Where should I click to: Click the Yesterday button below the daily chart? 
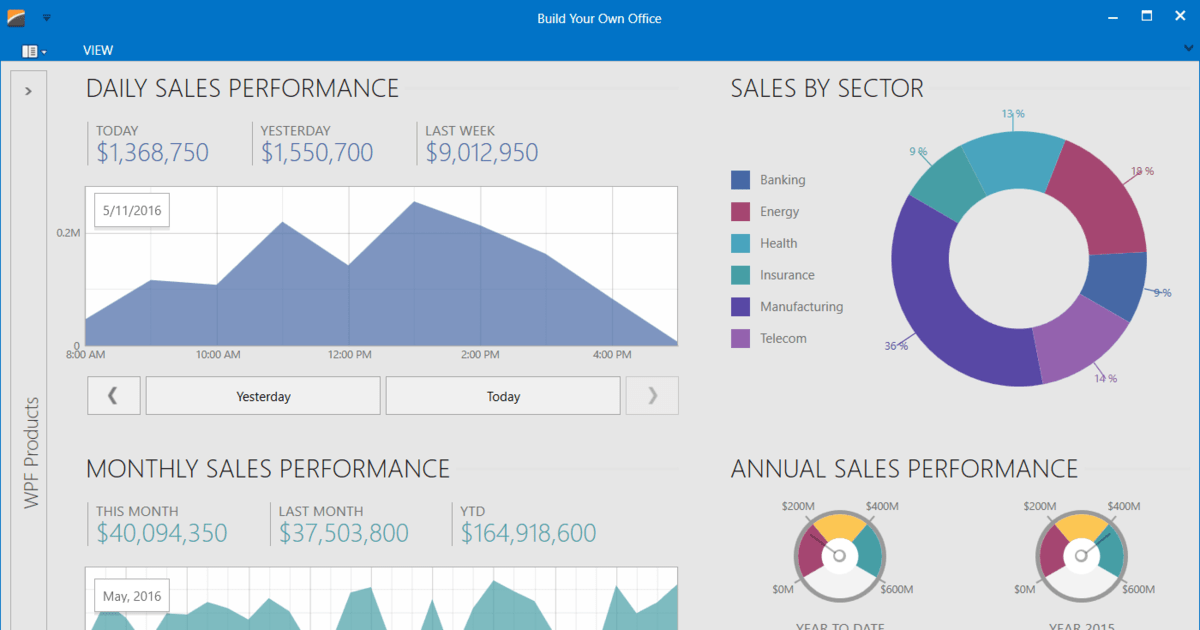(262, 395)
